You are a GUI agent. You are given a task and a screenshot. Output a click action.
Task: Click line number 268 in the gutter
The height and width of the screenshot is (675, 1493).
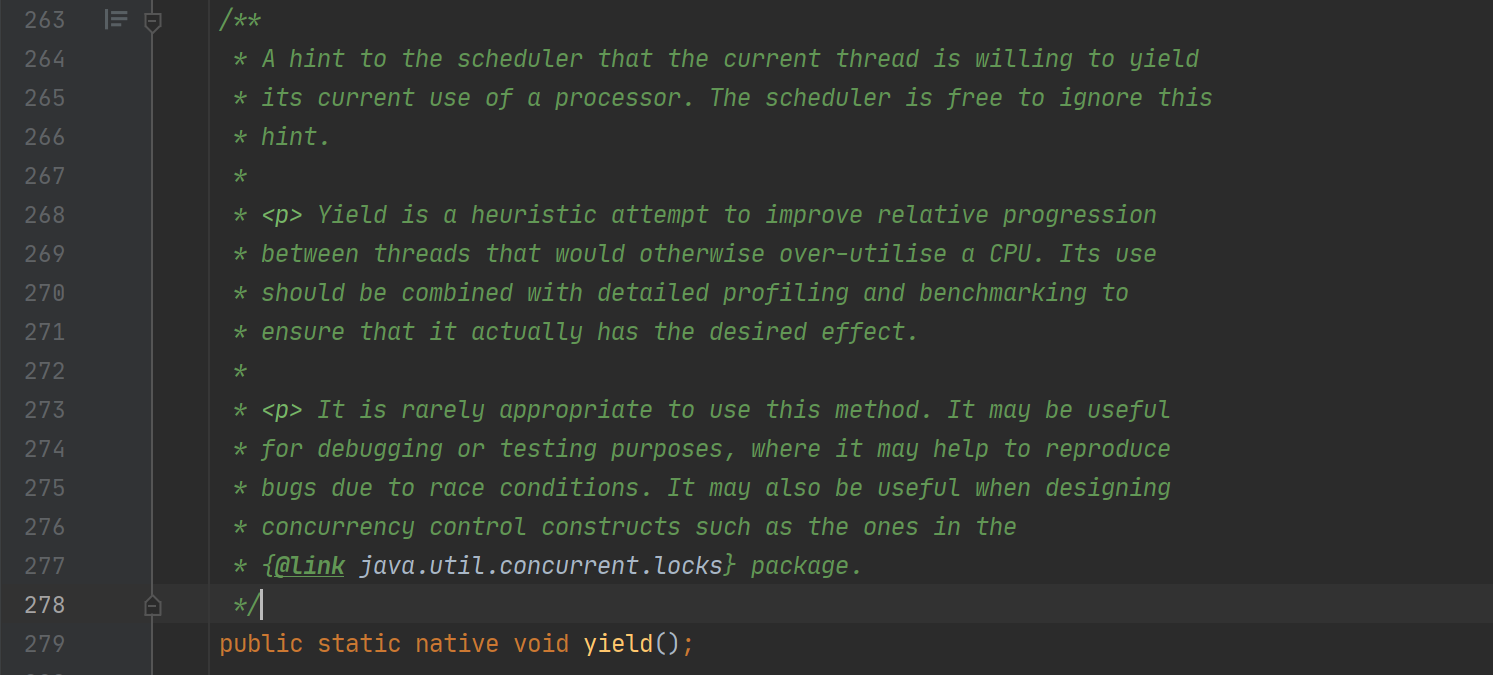tap(44, 215)
